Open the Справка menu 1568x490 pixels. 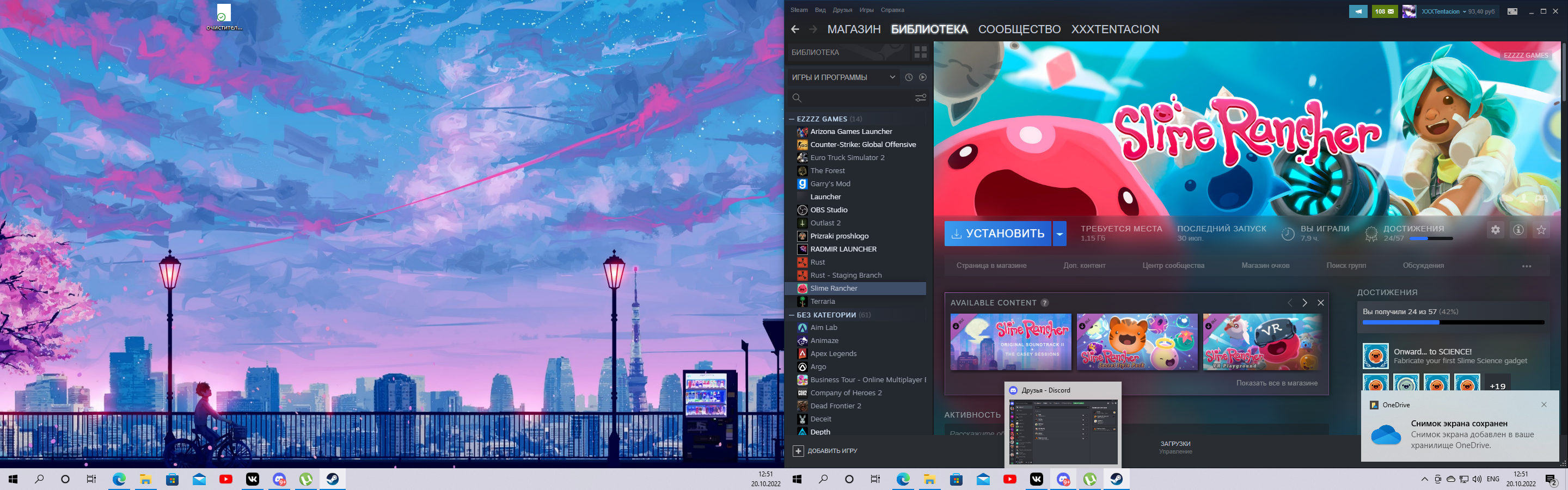click(892, 10)
